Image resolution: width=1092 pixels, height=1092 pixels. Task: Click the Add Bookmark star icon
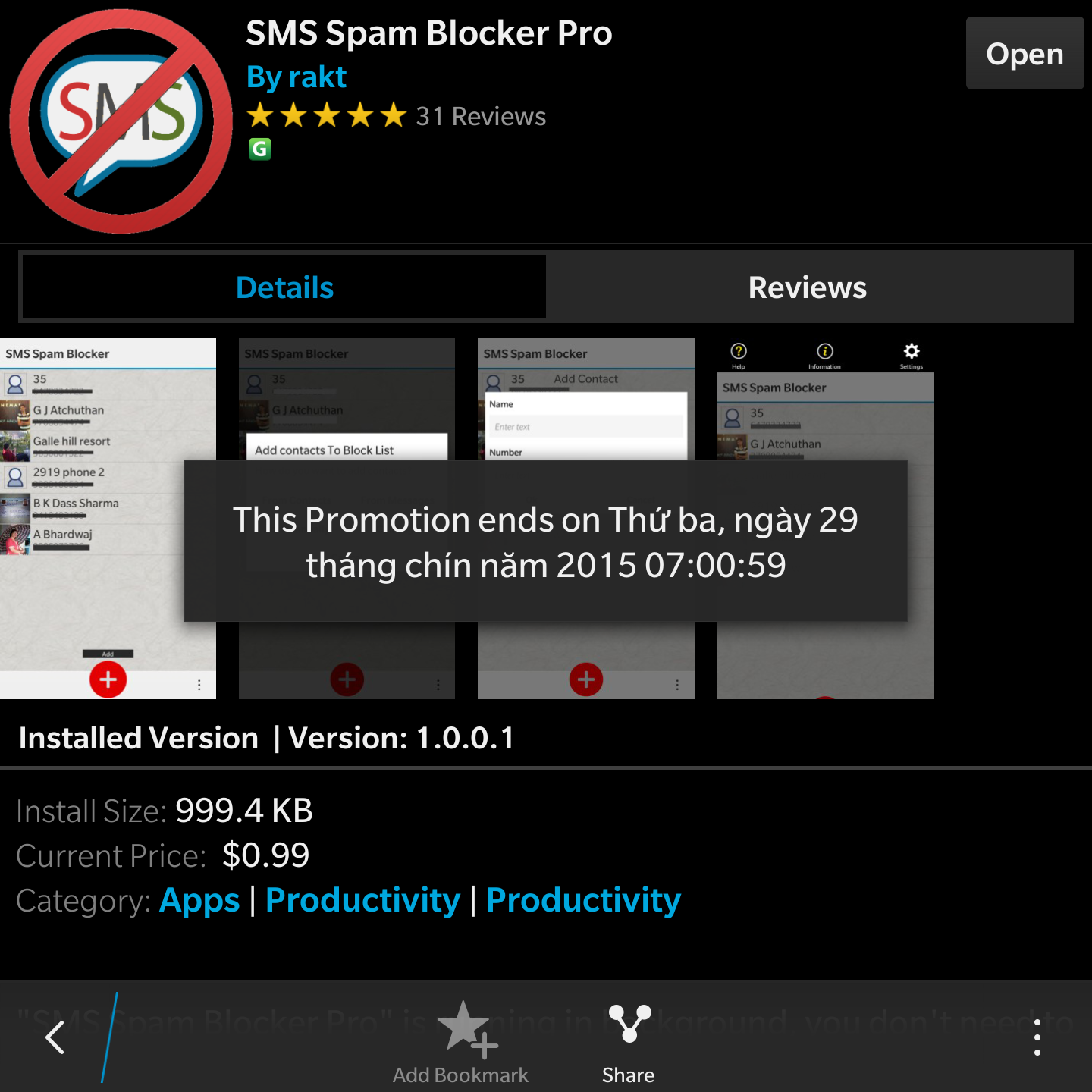coord(467,1029)
